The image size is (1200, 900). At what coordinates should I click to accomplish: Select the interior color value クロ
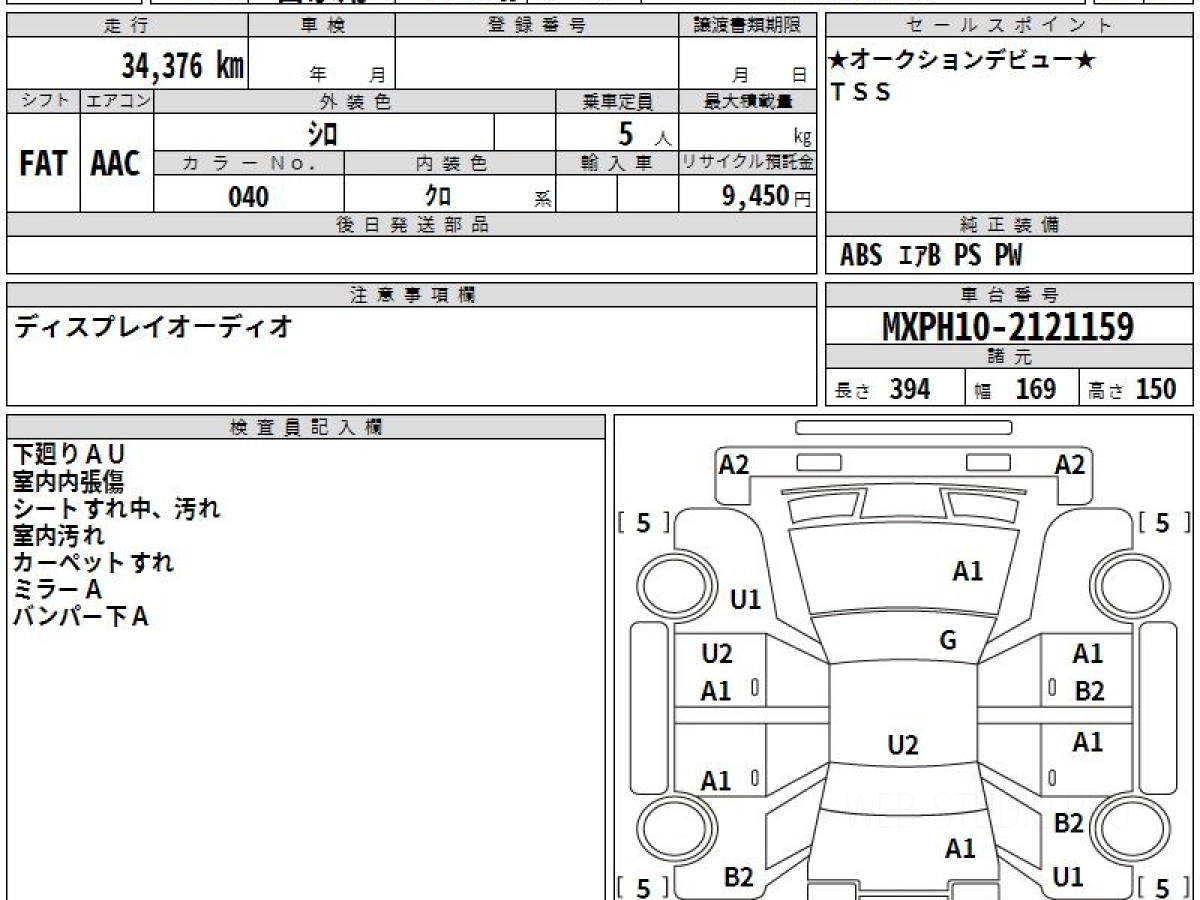point(439,196)
